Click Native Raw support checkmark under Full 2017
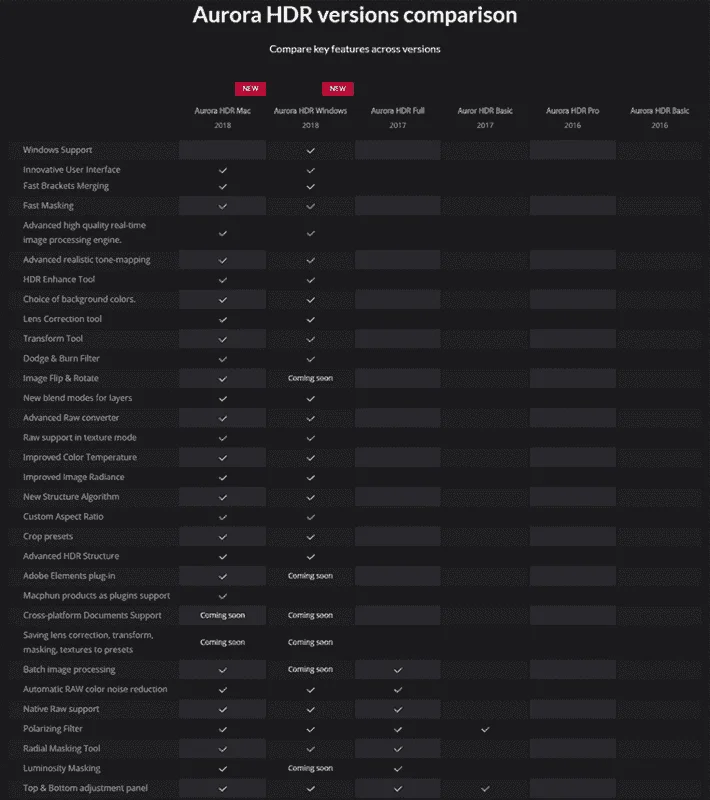Image resolution: width=710 pixels, height=800 pixels. pyautogui.click(x=398, y=710)
